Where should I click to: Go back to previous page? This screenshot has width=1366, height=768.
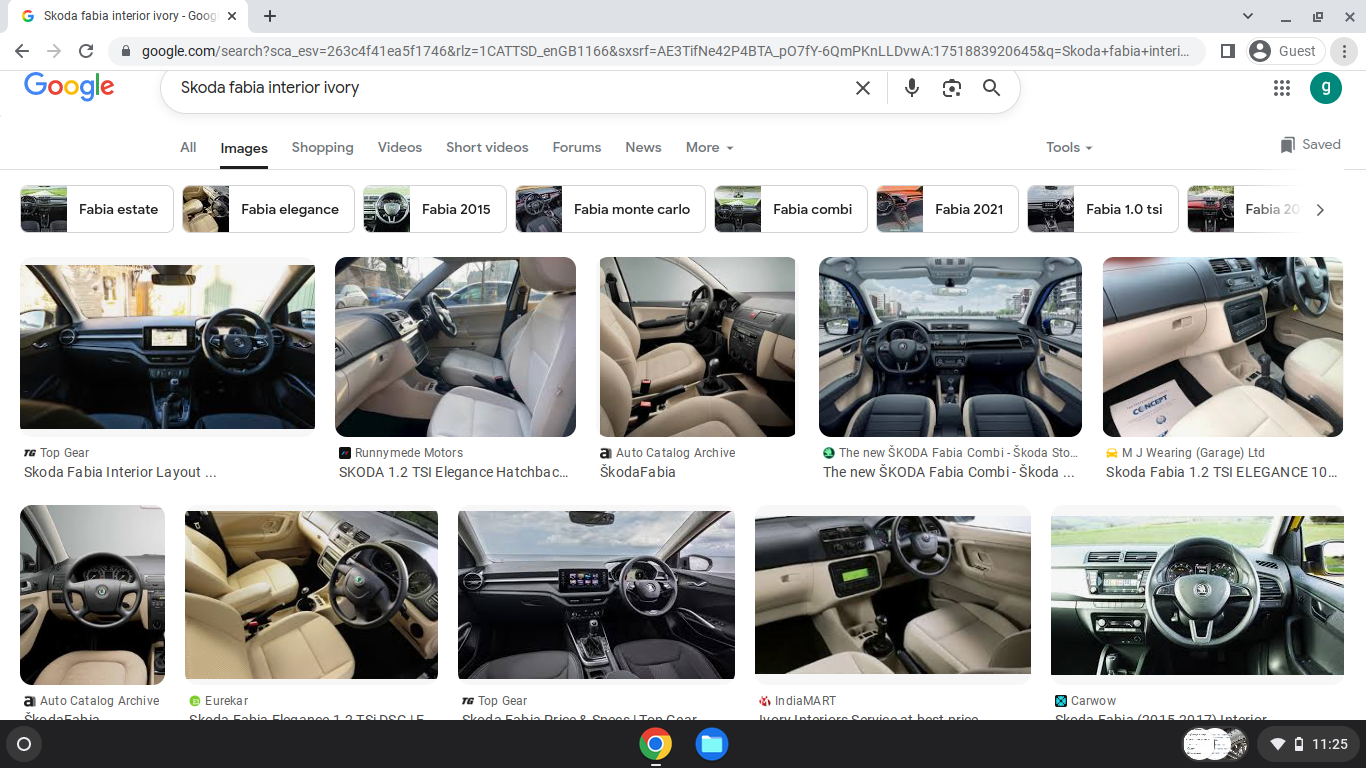(x=22, y=51)
